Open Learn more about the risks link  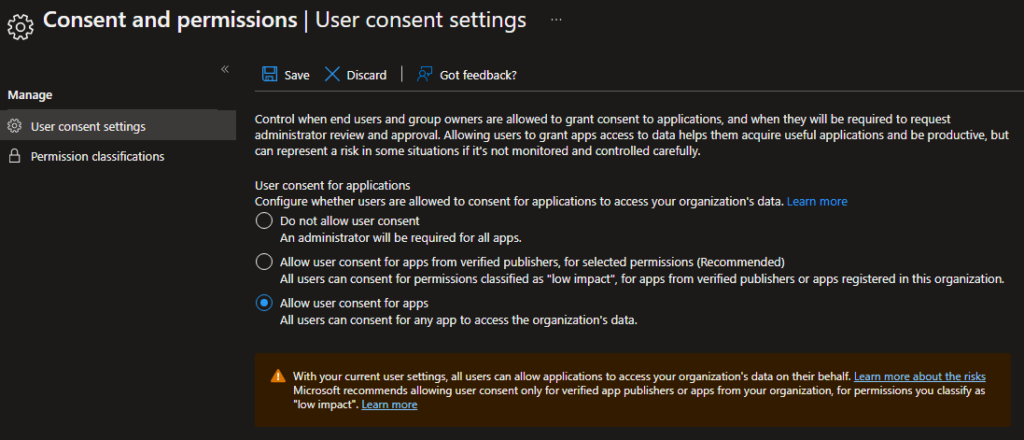tap(920, 376)
